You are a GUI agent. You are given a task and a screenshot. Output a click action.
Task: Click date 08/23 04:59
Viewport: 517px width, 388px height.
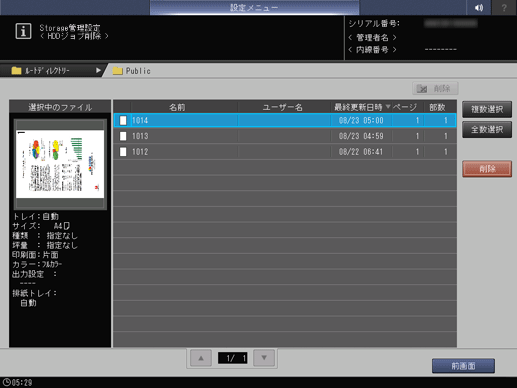coord(361,136)
